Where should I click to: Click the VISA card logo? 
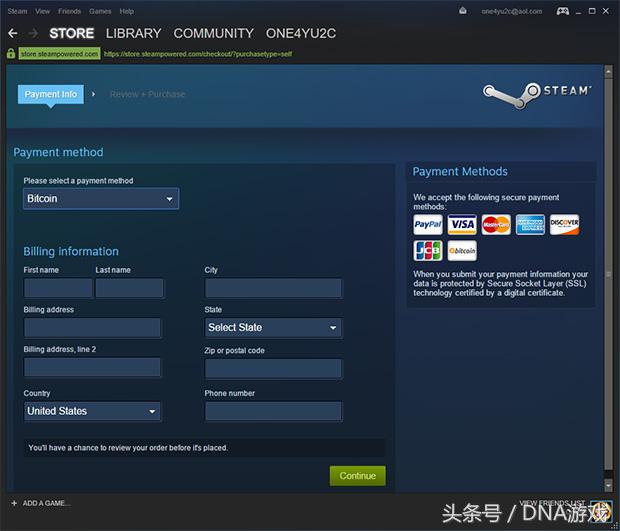pyautogui.click(x=462, y=225)
